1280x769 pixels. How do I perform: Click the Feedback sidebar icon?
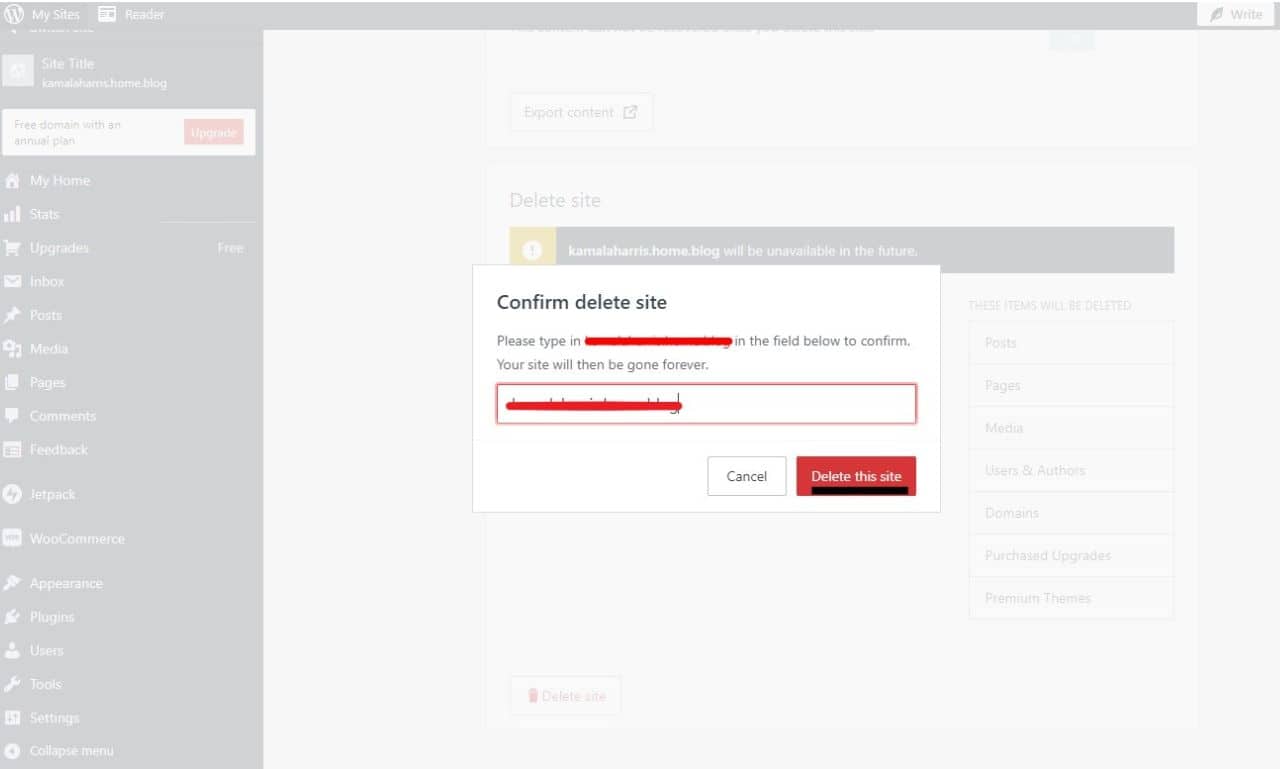[15, 450]
